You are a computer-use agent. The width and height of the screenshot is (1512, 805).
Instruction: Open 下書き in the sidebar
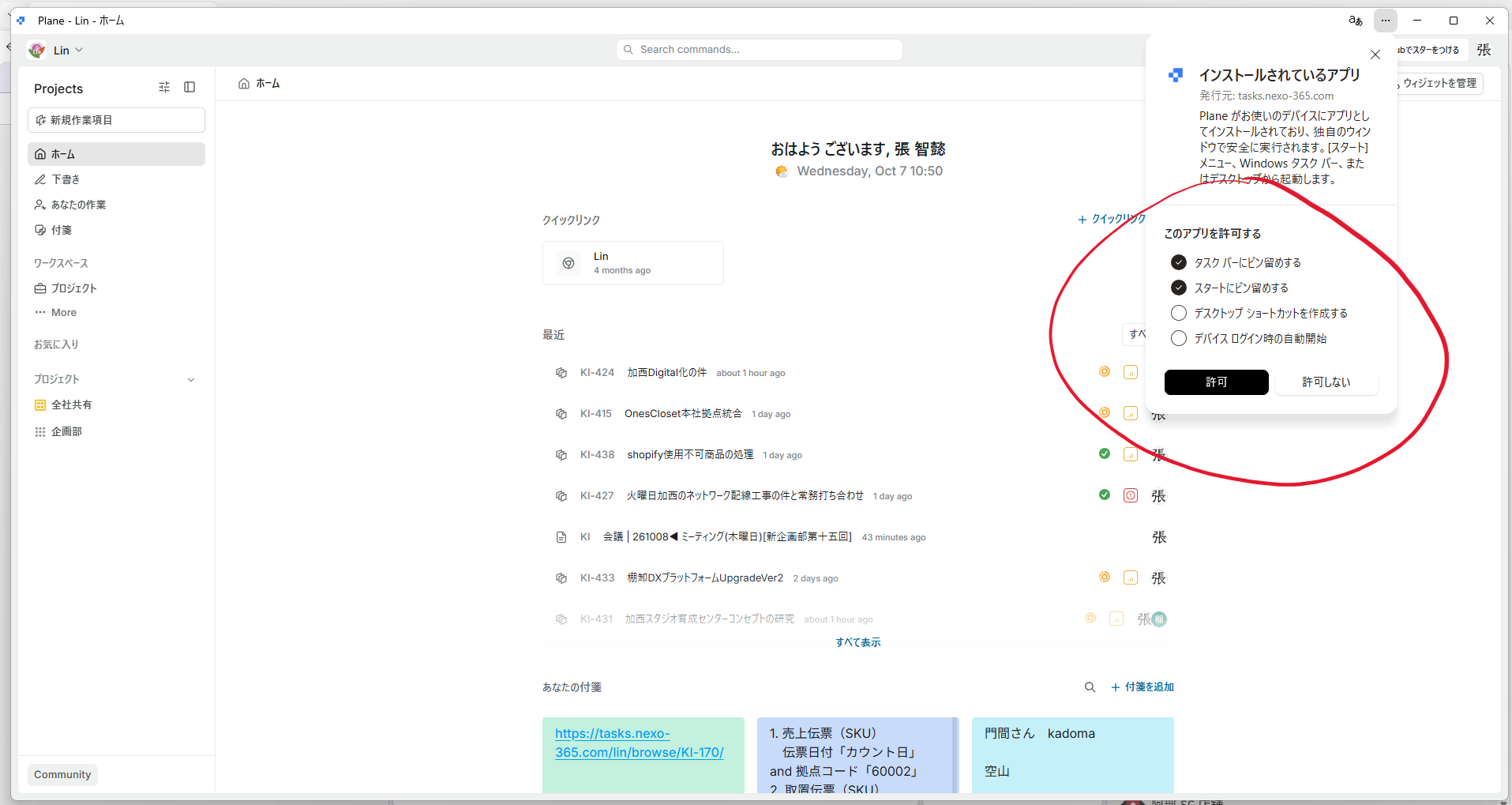[116, 179]
